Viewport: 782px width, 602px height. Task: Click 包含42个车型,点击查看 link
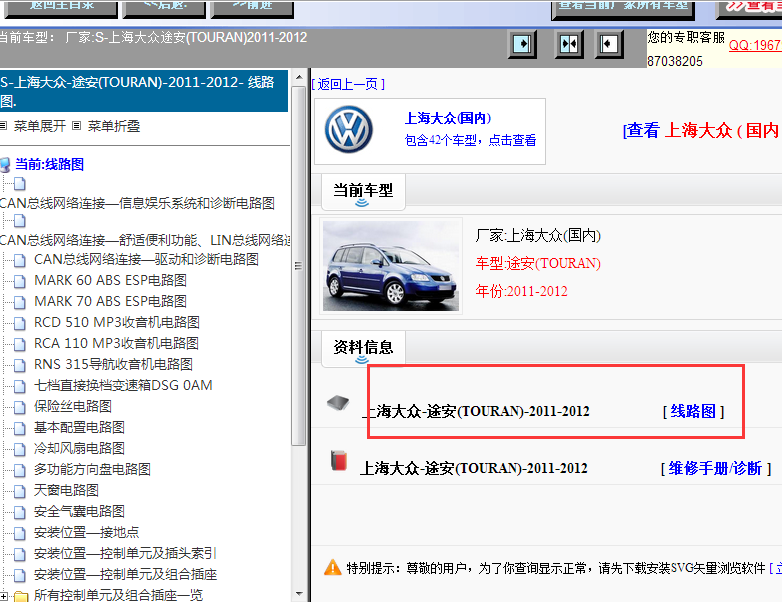tap(470, 140)
